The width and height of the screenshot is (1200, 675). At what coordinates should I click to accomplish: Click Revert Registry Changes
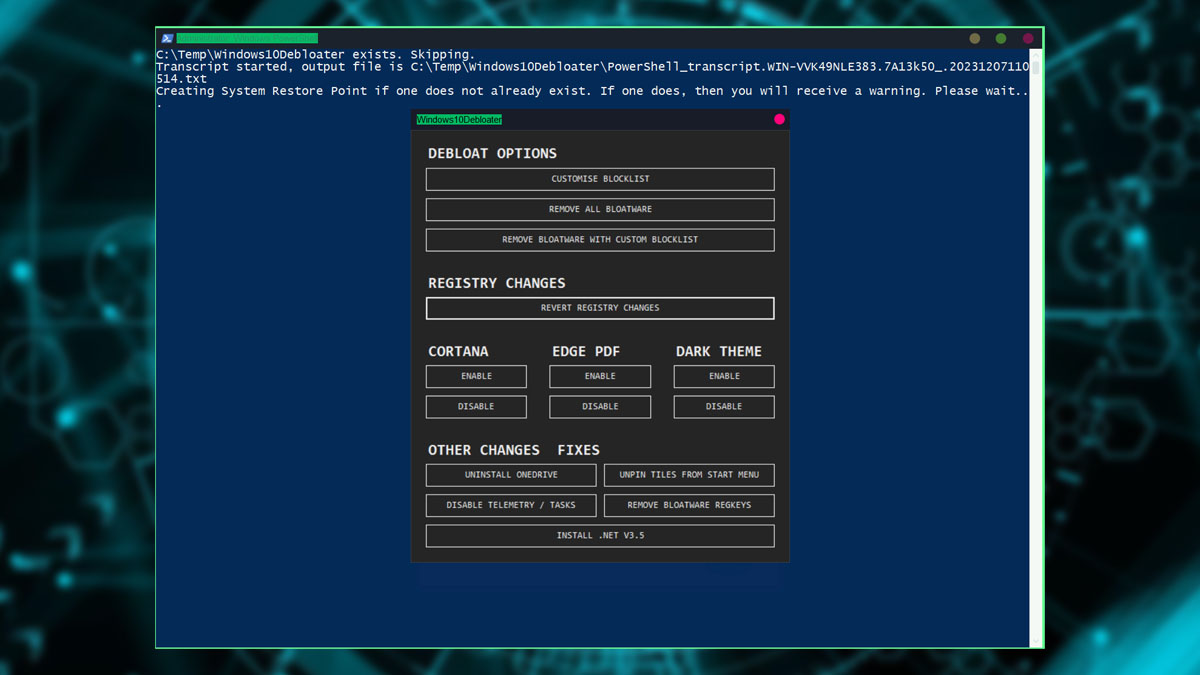(600, 308)
